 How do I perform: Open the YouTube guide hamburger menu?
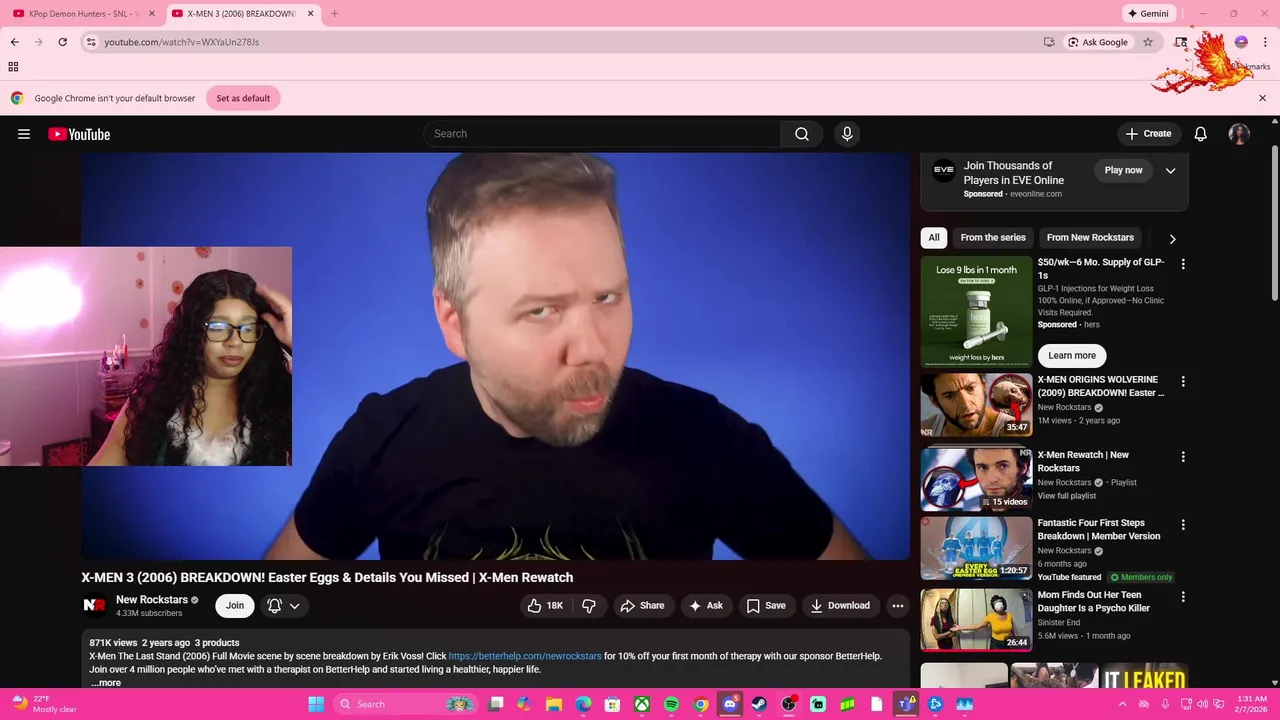(x=24, y=134)
